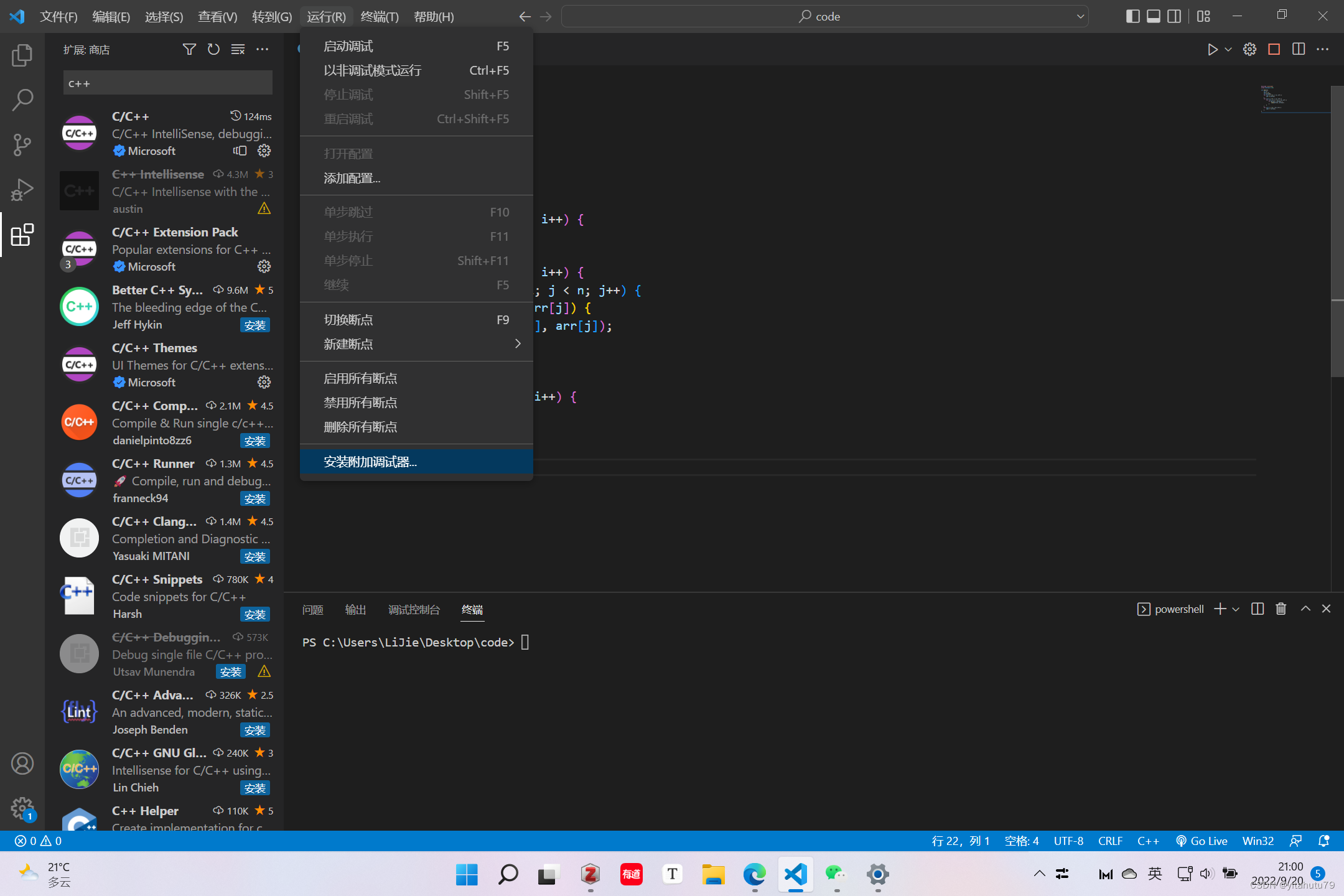Change encoding UTF-8 in status bar
This screenshot has height=896, width=1344.
pyautogui.click(x=1068, y=841)
